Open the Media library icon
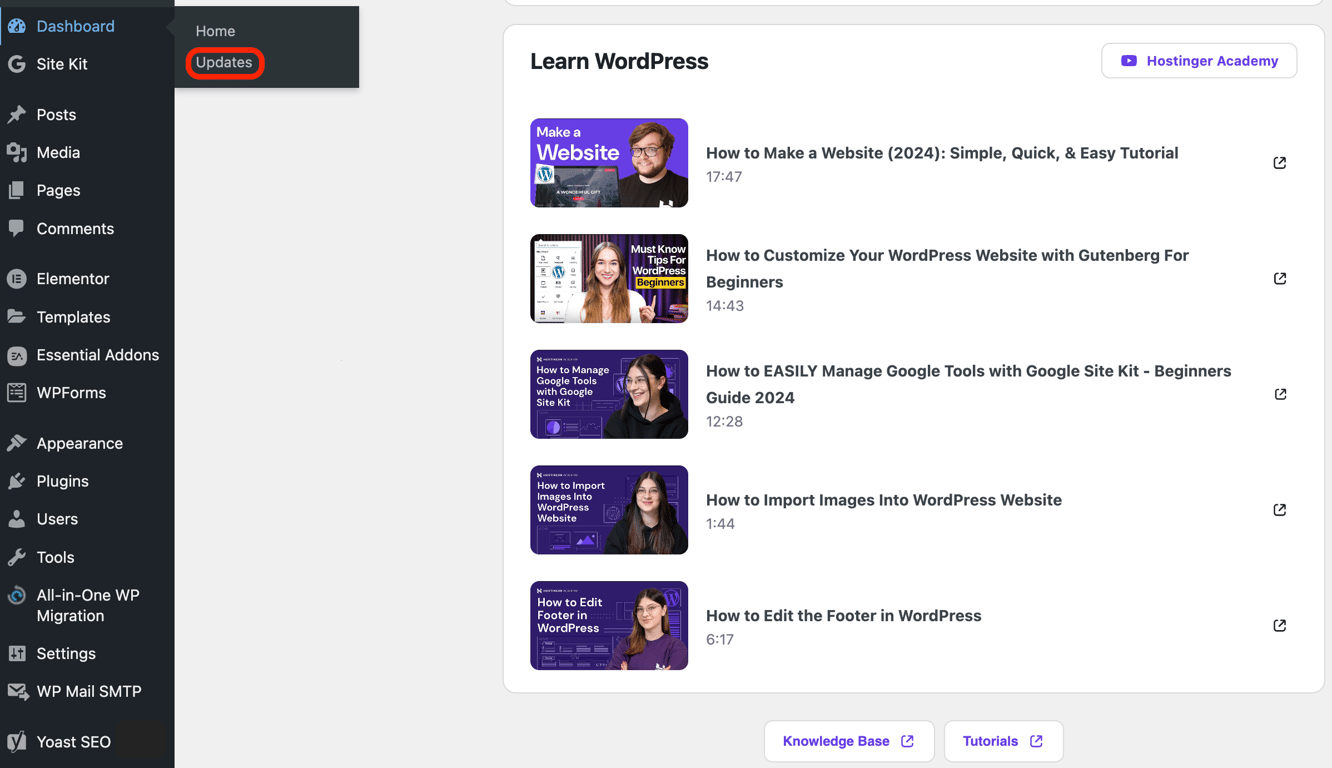Viewport: 1332px width, 768px height. 18,152
